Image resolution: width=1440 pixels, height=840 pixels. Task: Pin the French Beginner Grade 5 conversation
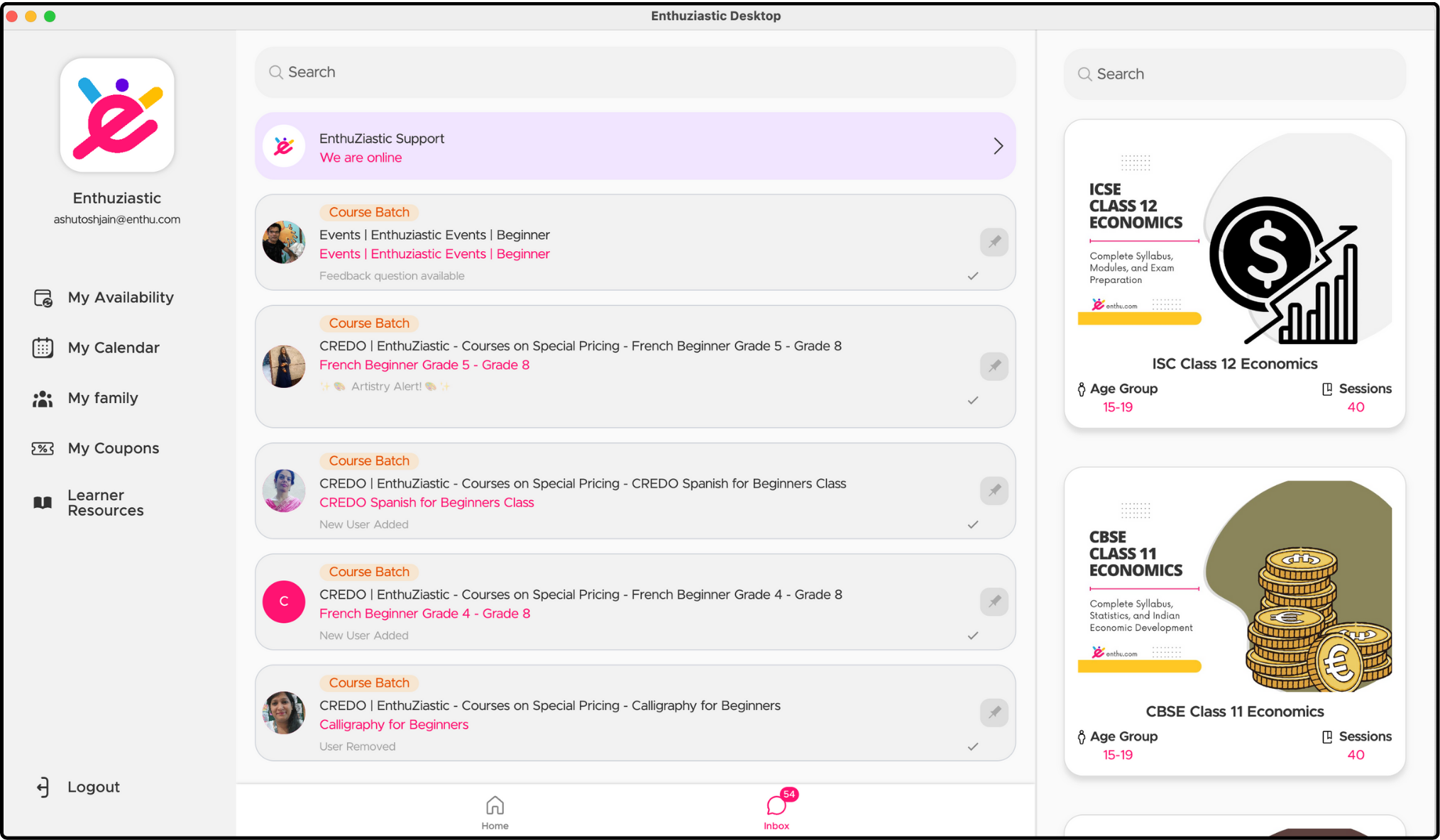(994, 366)
